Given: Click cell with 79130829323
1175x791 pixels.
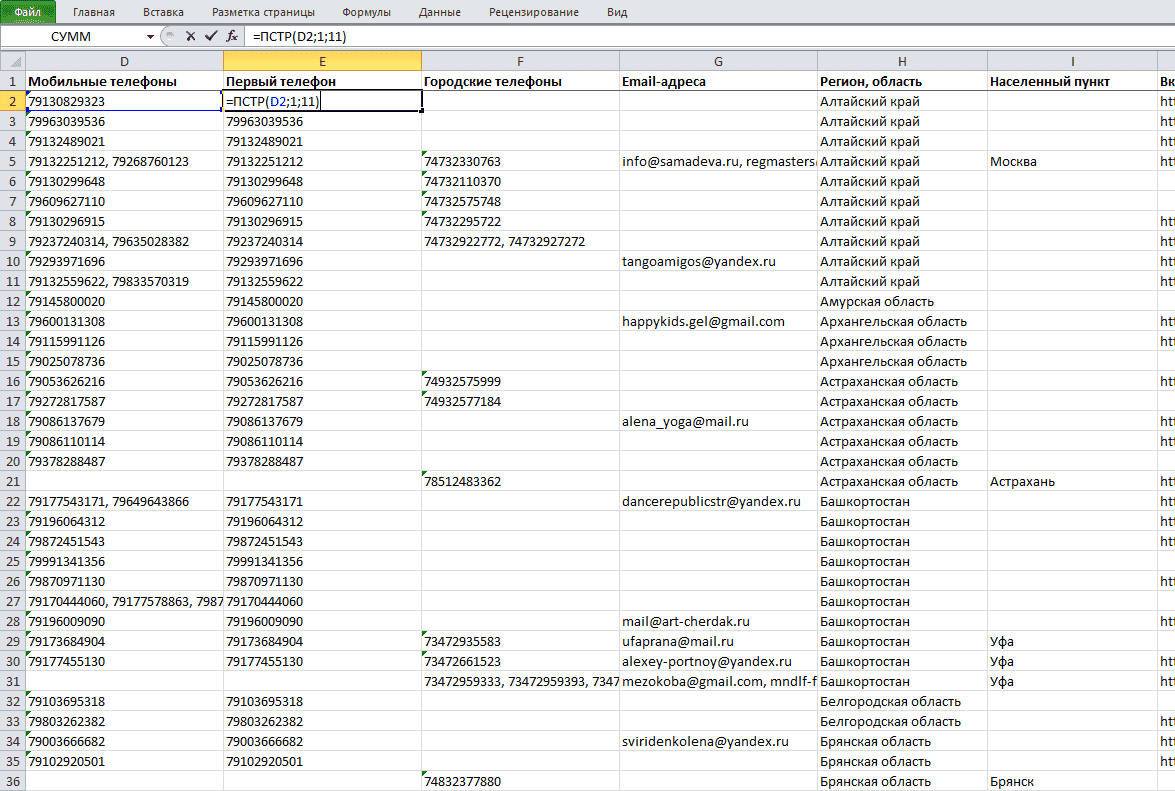Looking at the screenshot, I should (x=124, y=101).
